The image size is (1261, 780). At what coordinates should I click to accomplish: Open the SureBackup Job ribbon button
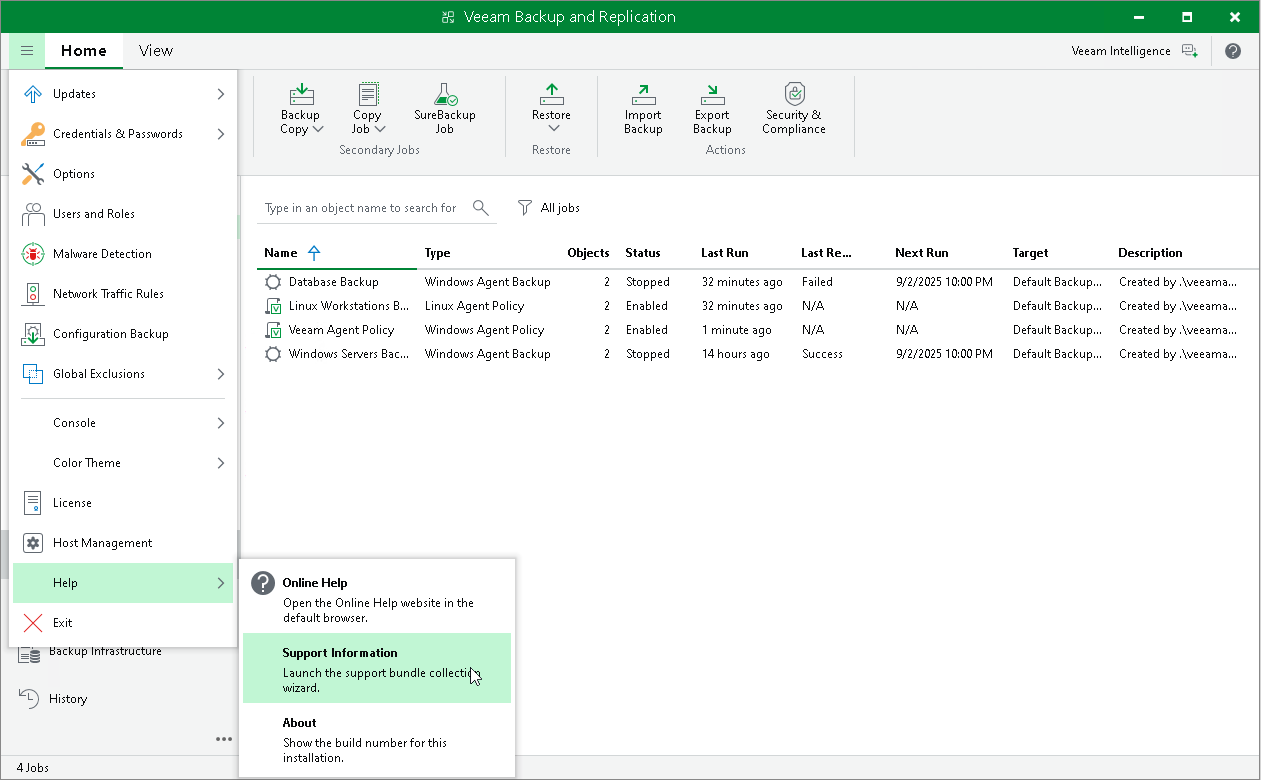[445, 108]
